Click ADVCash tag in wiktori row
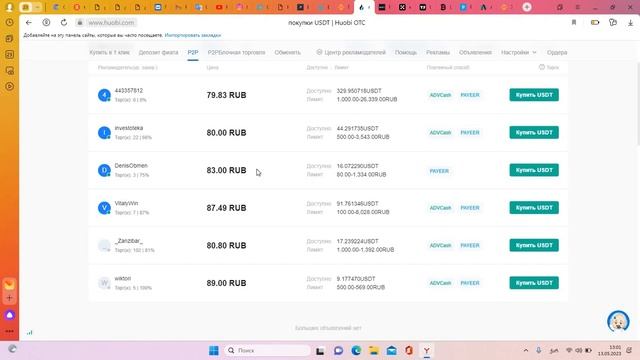Image resolution: width=640 pixels, height=360 pixels. (440, 283)
